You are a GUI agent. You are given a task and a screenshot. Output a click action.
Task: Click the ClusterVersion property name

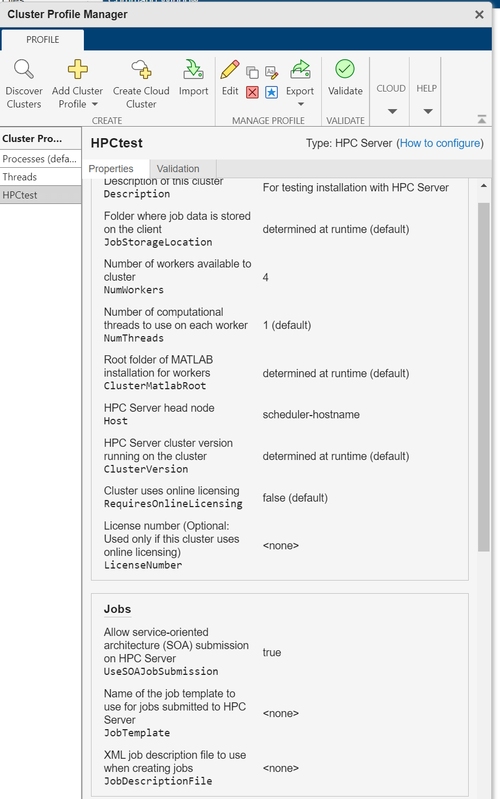pos(146,469)
